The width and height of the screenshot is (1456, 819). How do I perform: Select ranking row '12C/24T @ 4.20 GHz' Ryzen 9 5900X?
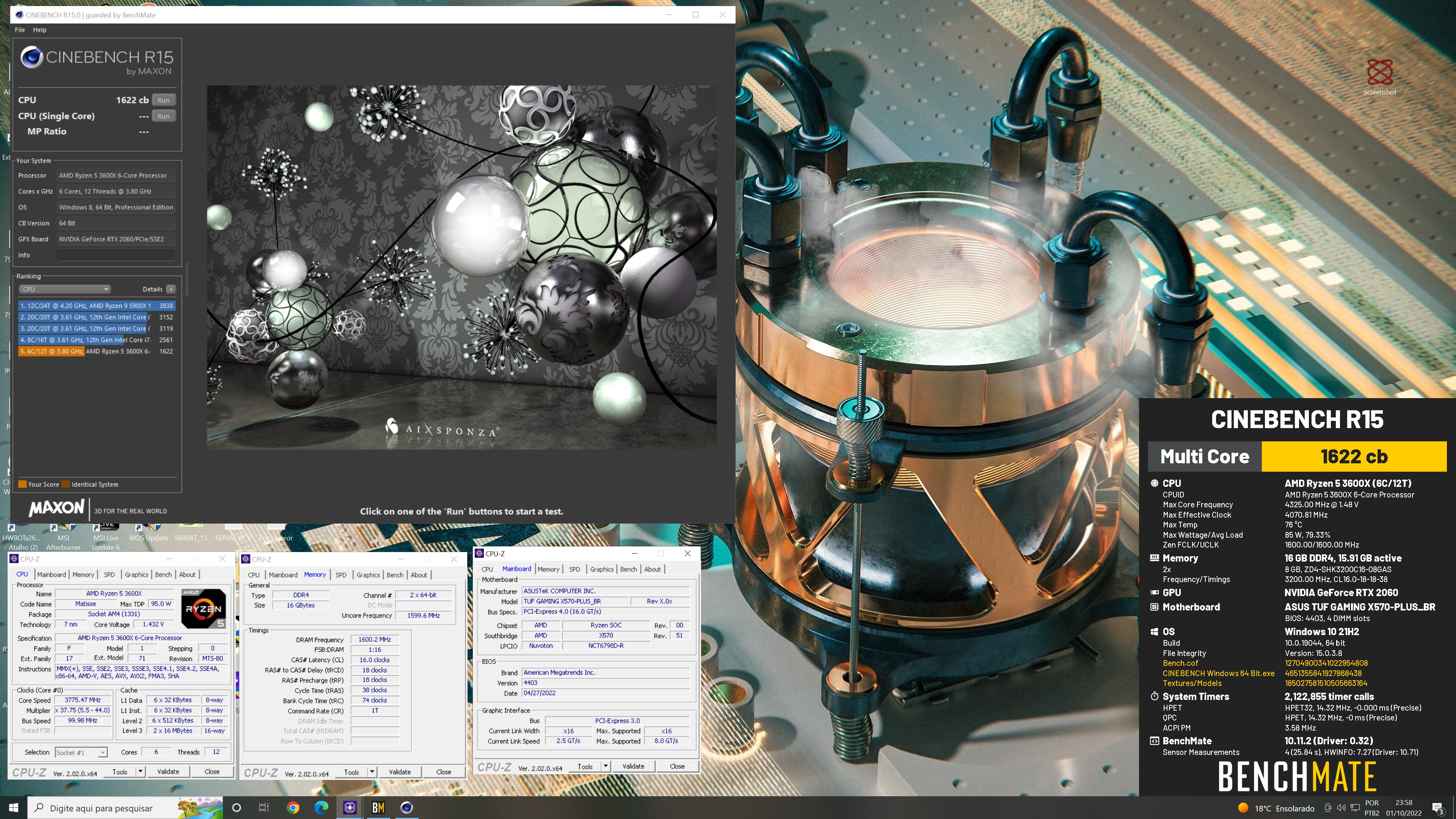(x=97, y=305)
